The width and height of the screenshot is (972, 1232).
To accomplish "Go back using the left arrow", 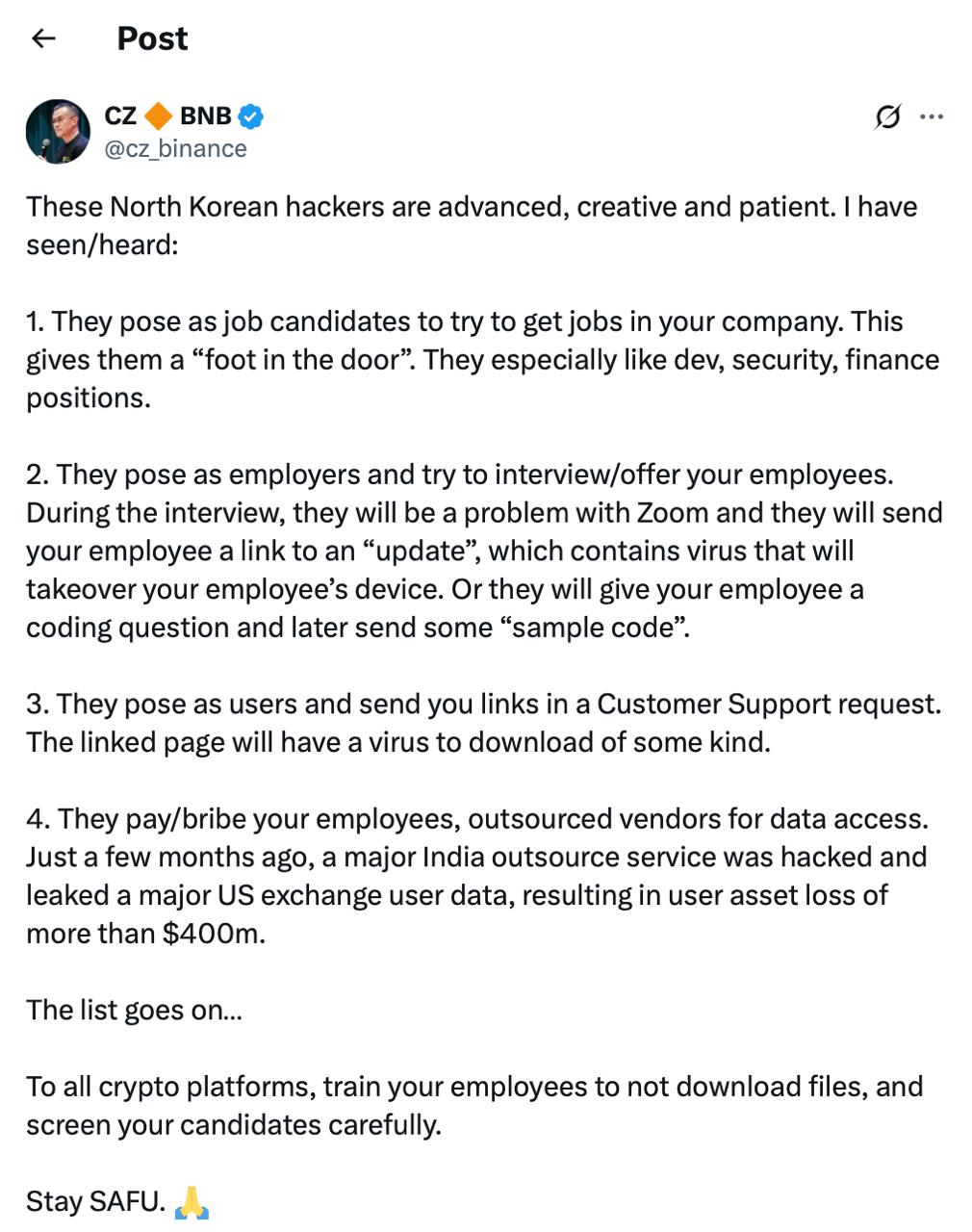I will click(43, 38).
